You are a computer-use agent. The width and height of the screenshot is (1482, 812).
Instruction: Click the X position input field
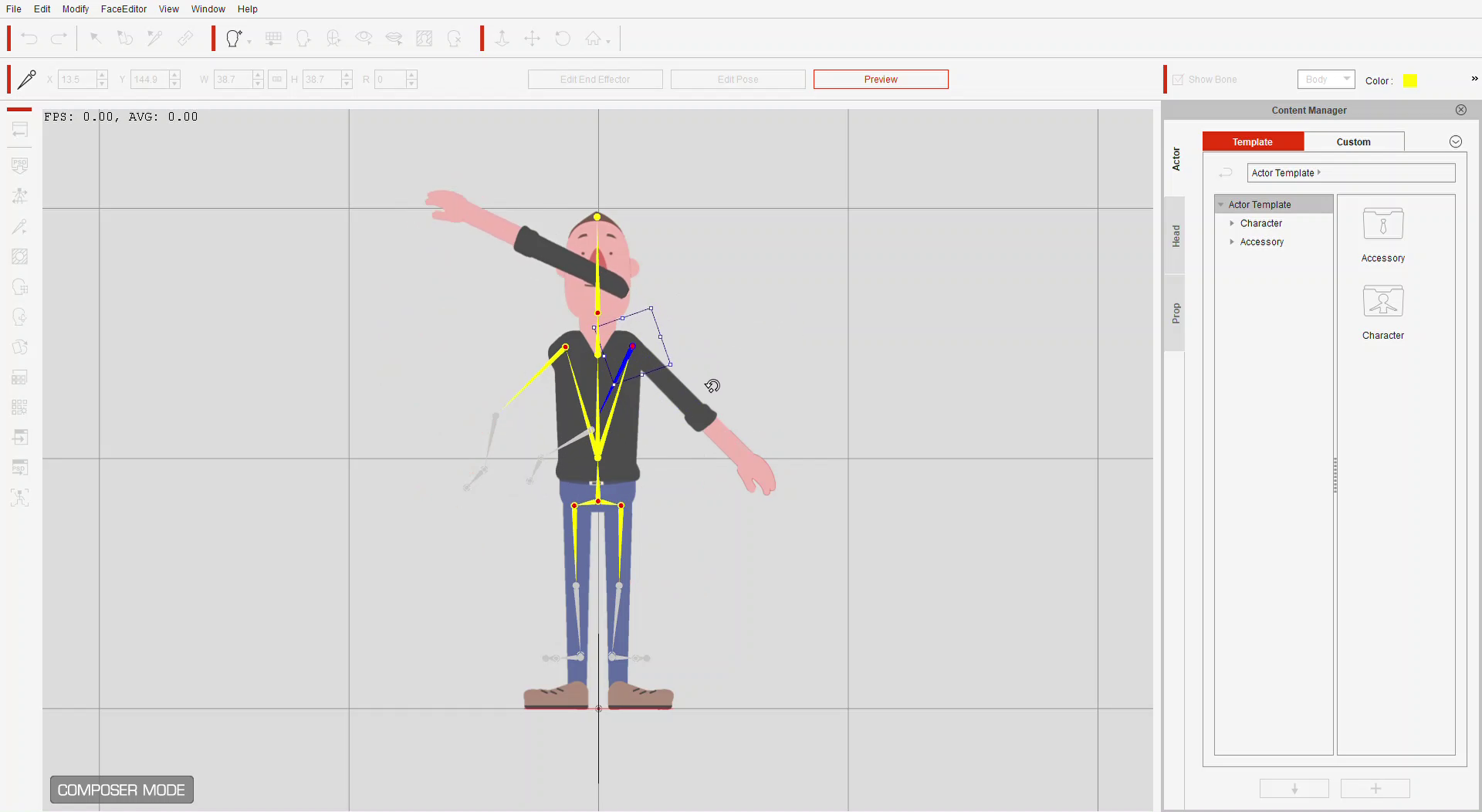[x=77, y=80]
